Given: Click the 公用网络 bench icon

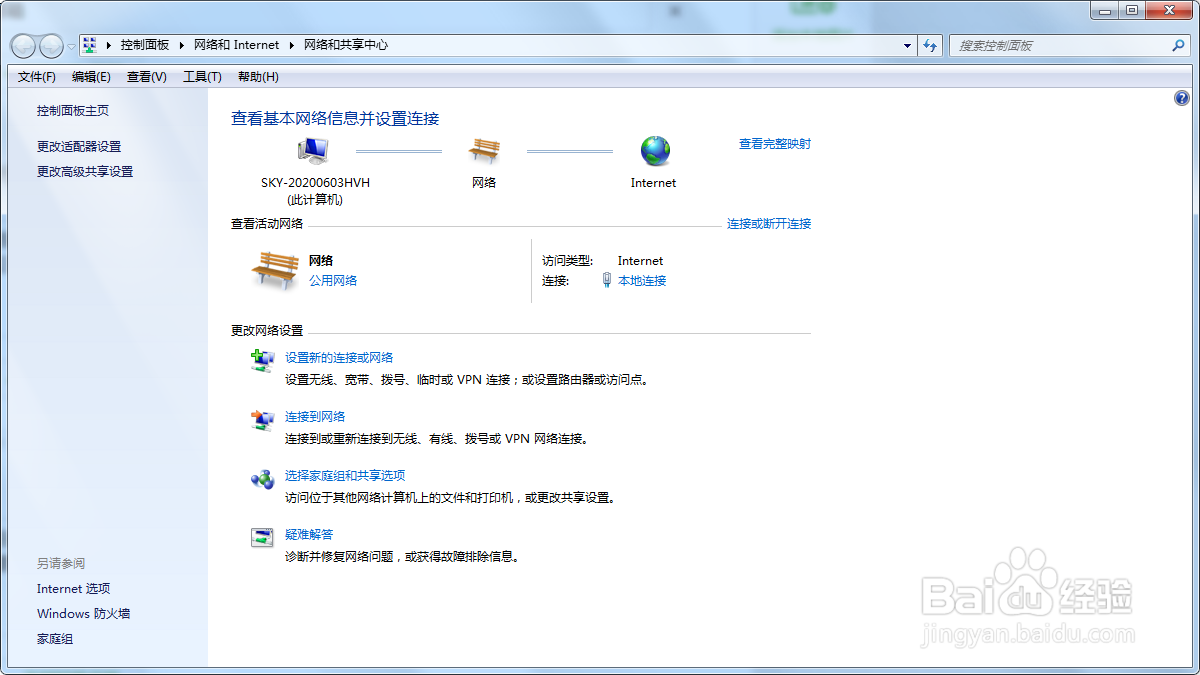Looking at the screenshot, I should [274, 269].
